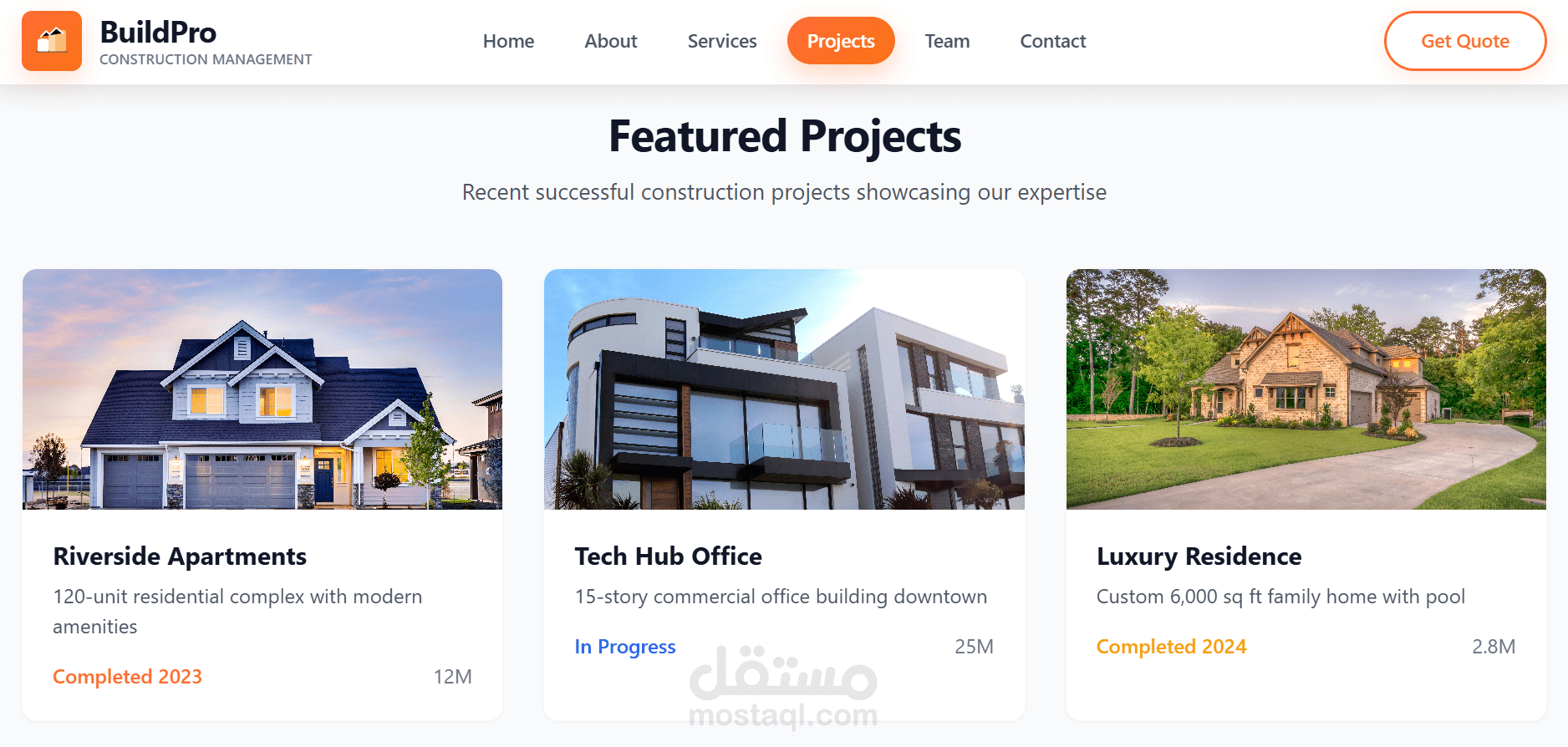The height and width of the screenshot is (747, 1568).
Task: Open the Services menu item
Action: click(722, 41)
